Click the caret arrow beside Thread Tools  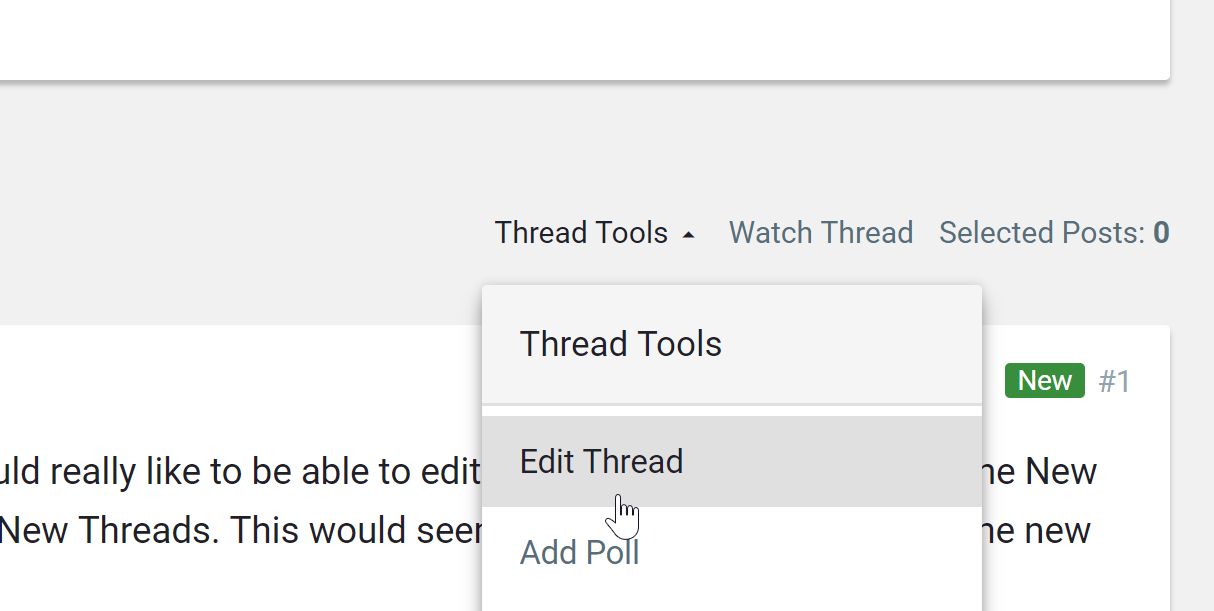[x=688, y=234]
